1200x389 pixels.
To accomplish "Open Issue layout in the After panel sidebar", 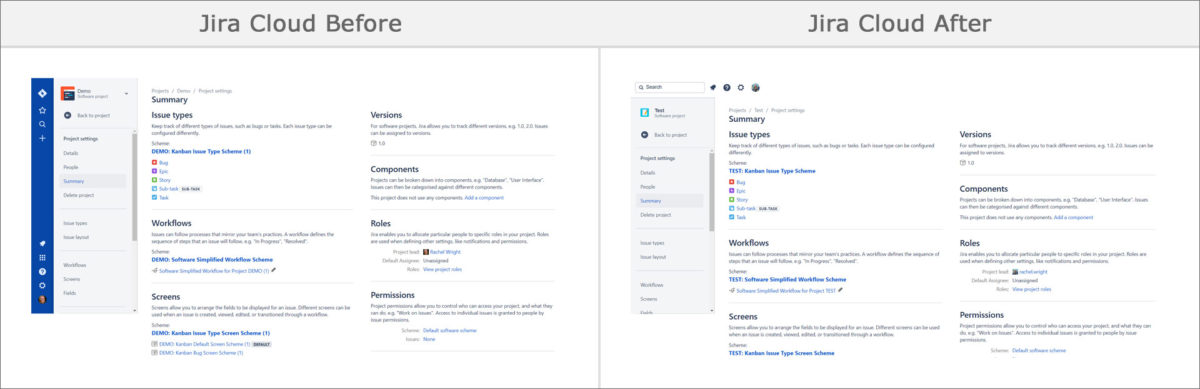I will (652, 257).
